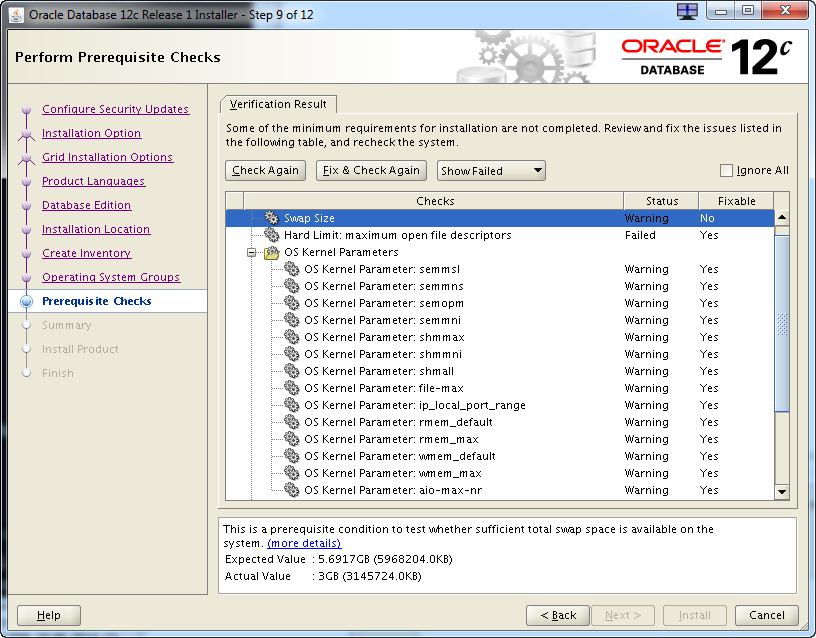
Task: Click the gear icon for shmall parameter
Action: coord(291,371)
